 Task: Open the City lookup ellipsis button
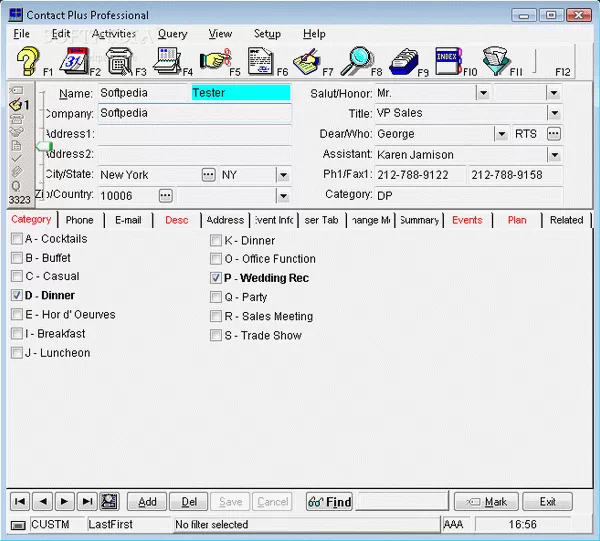coord(208,175)
